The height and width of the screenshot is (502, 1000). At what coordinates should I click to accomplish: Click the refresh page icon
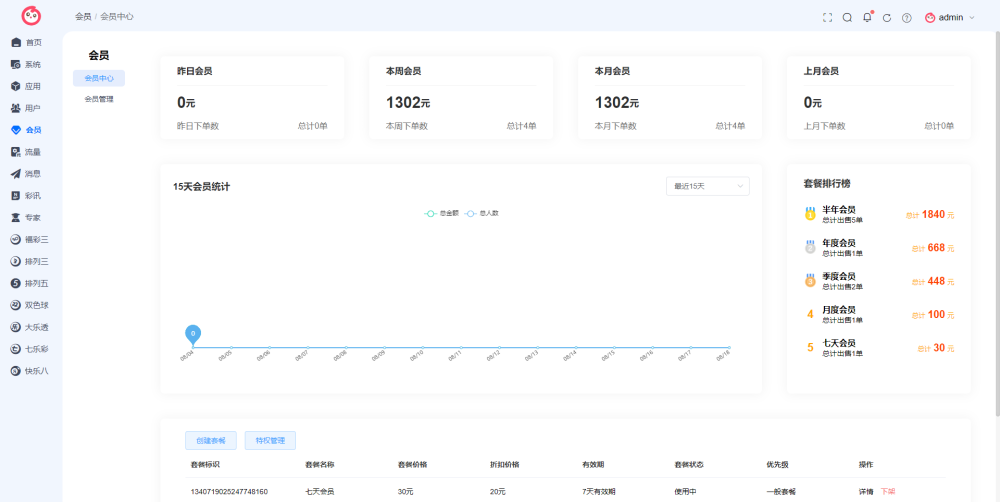point(886,18)
